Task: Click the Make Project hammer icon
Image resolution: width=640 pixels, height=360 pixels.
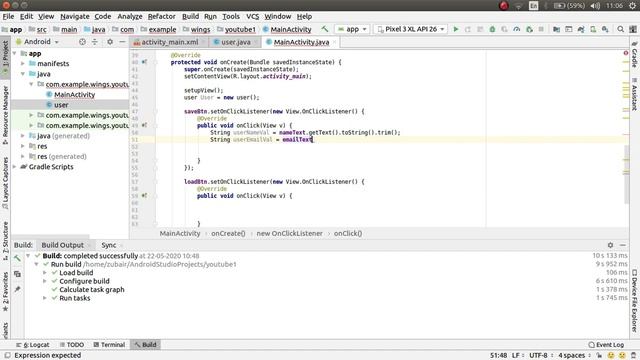Action: point(324,29)
